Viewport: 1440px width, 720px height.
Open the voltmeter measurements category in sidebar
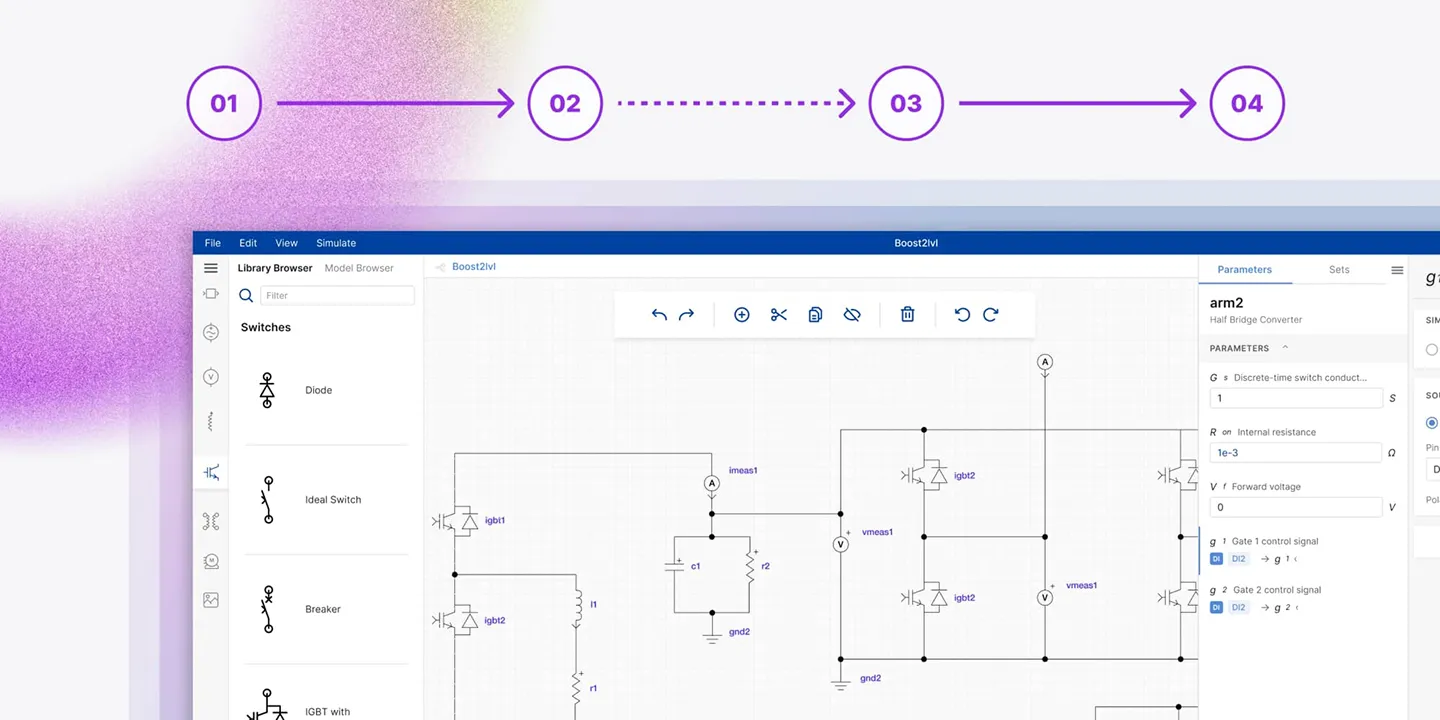pyautogui.click(x=210, y=377)
